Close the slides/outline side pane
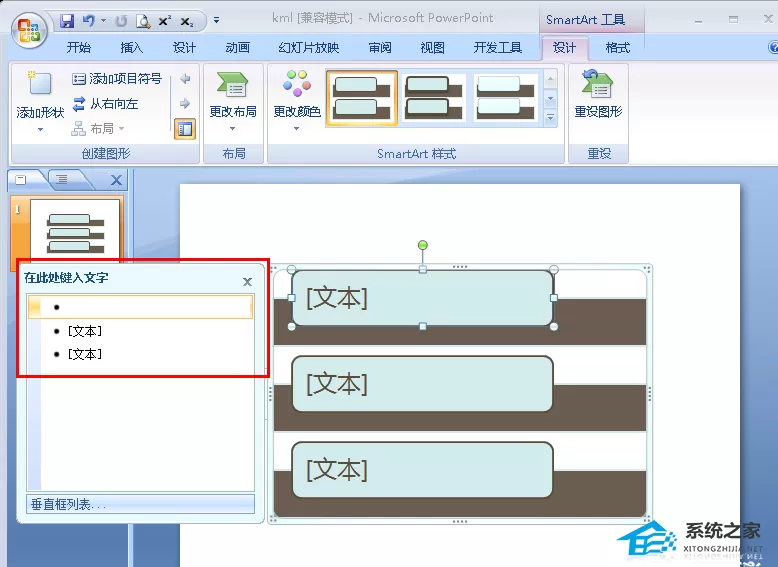The image size is (778, 567). [116, 180]
